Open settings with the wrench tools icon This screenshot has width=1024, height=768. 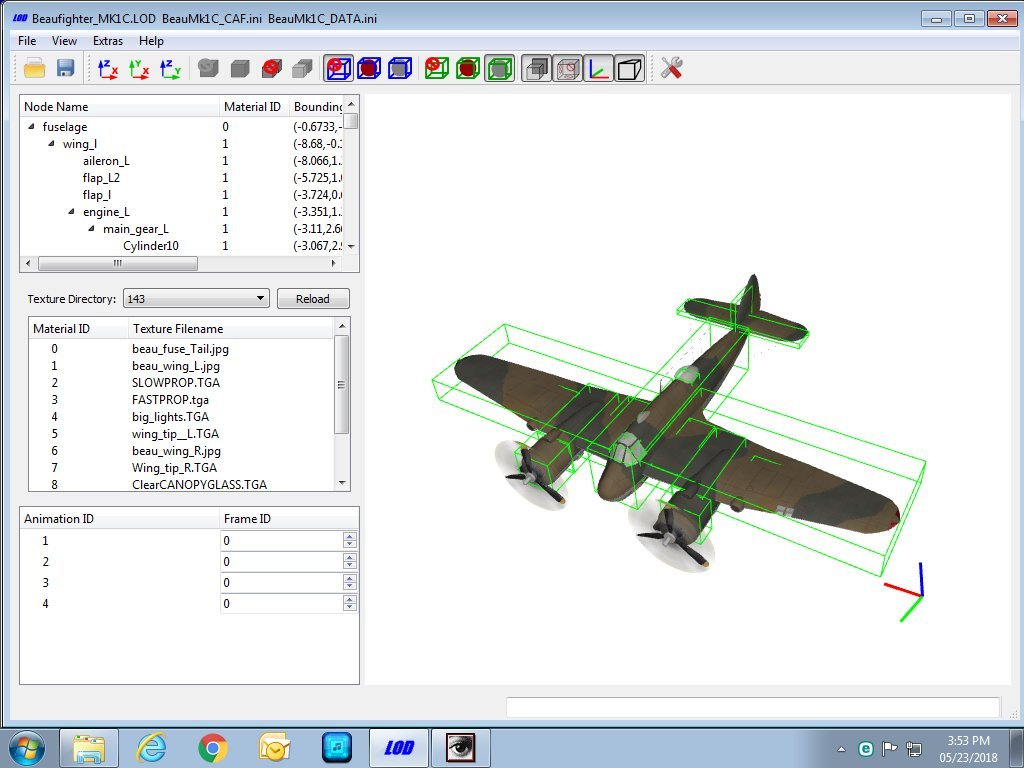tap(671, 68)
